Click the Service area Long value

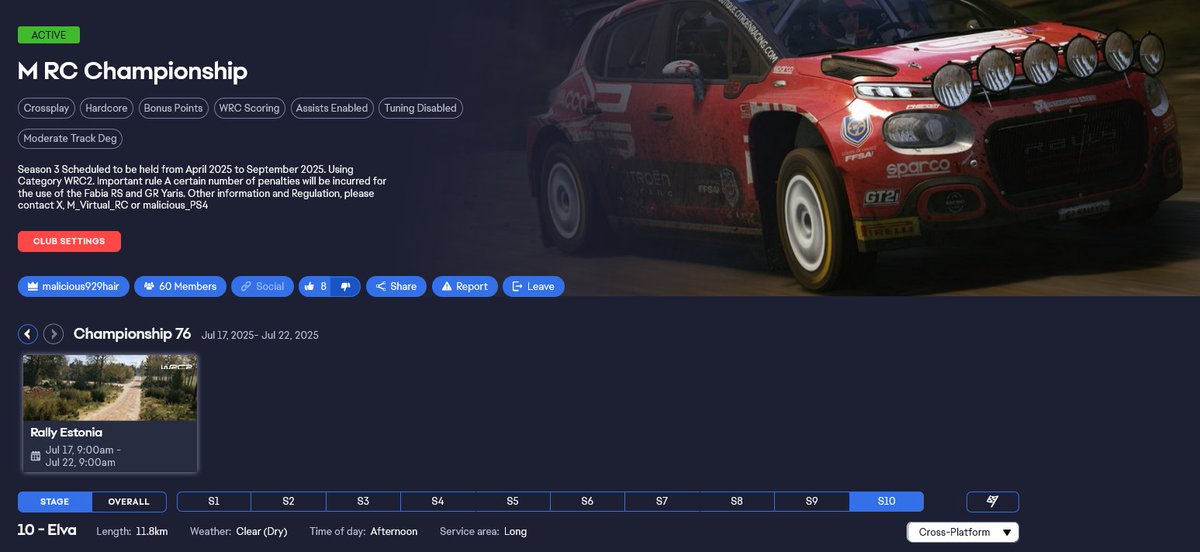click(x=515, y=532)
